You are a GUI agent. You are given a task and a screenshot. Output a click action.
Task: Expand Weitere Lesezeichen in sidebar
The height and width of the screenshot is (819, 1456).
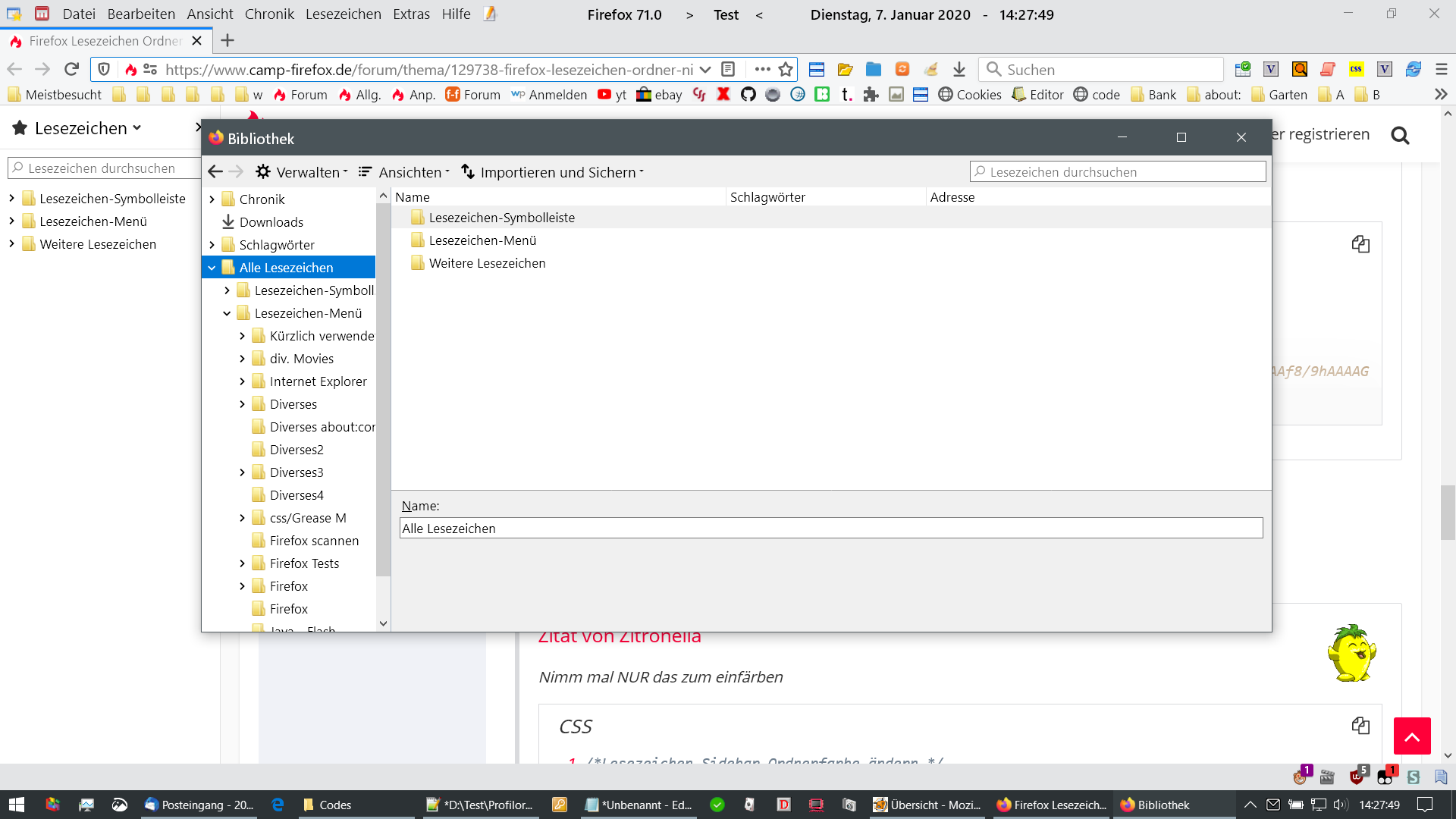(11, 244)
